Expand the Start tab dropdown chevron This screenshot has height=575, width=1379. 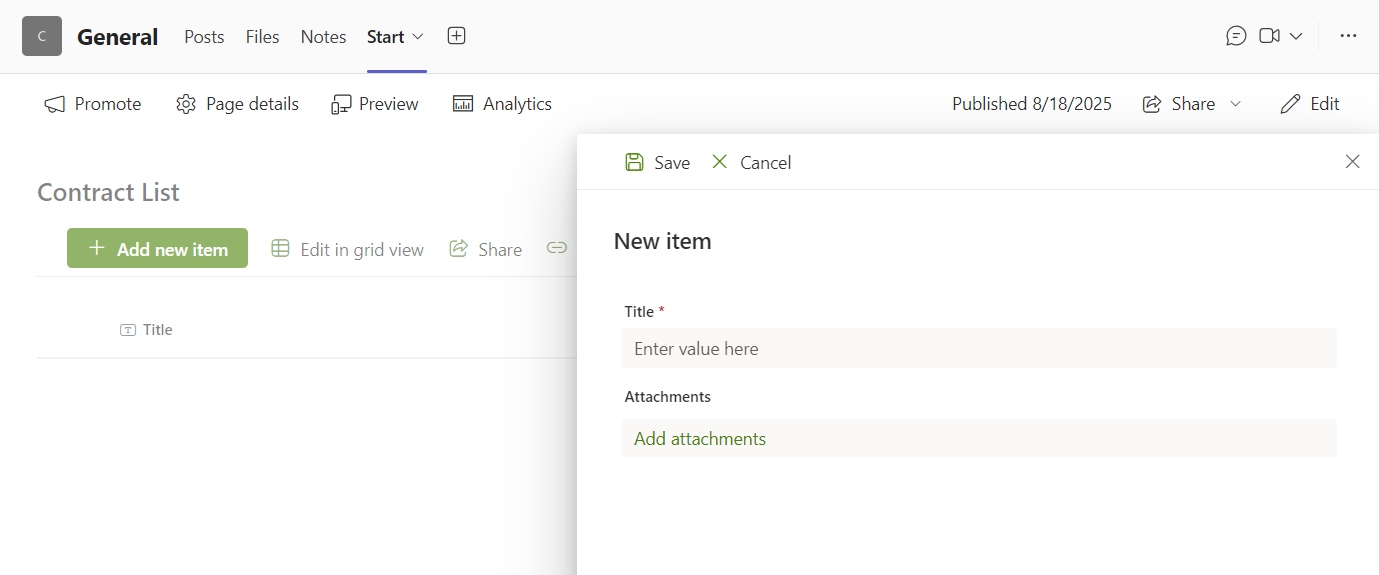[418, 36]
